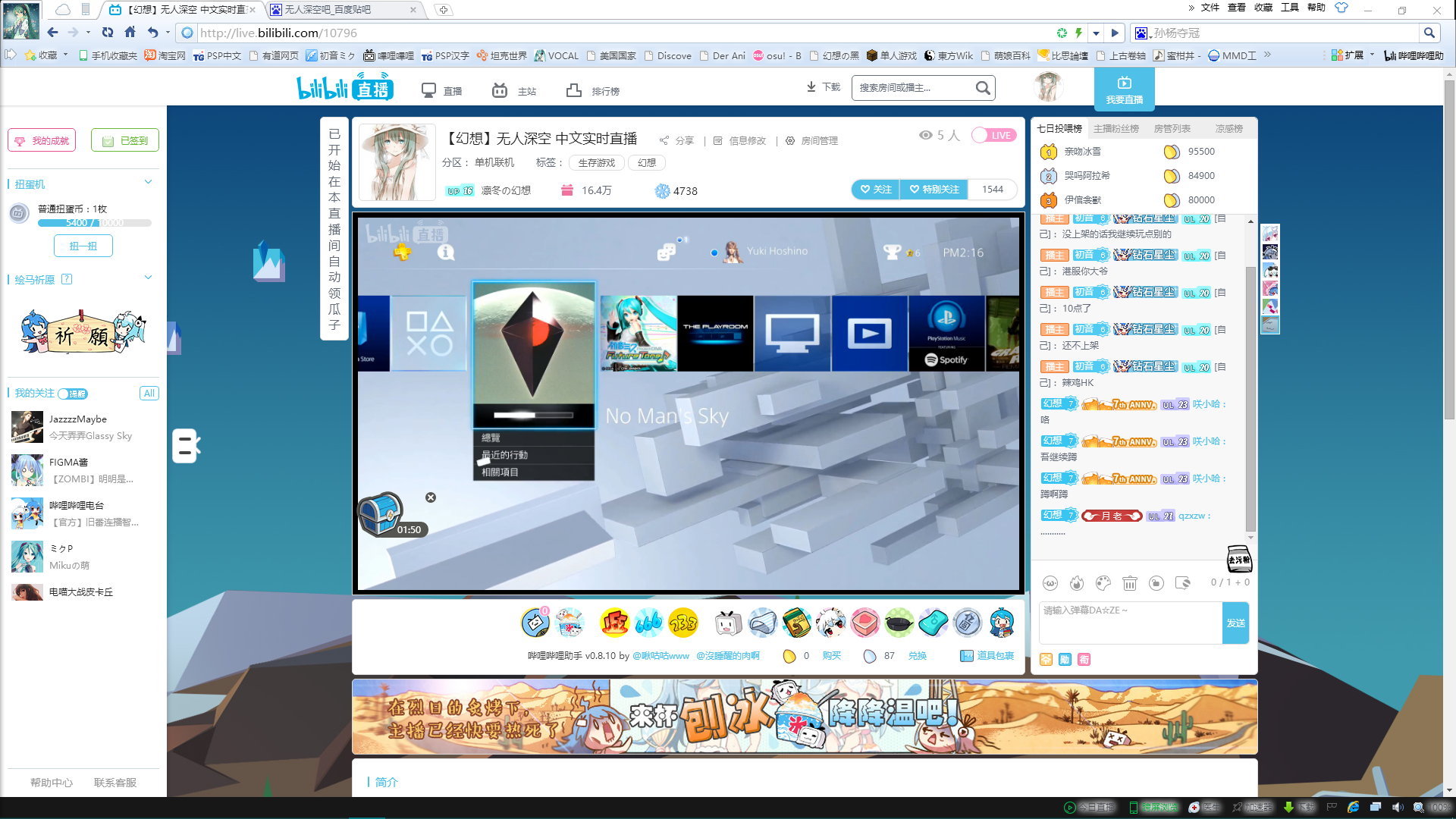The image size is (1456, 819).
Task: Clear chat with the trash icon
Action: (x=1130, y=583)
